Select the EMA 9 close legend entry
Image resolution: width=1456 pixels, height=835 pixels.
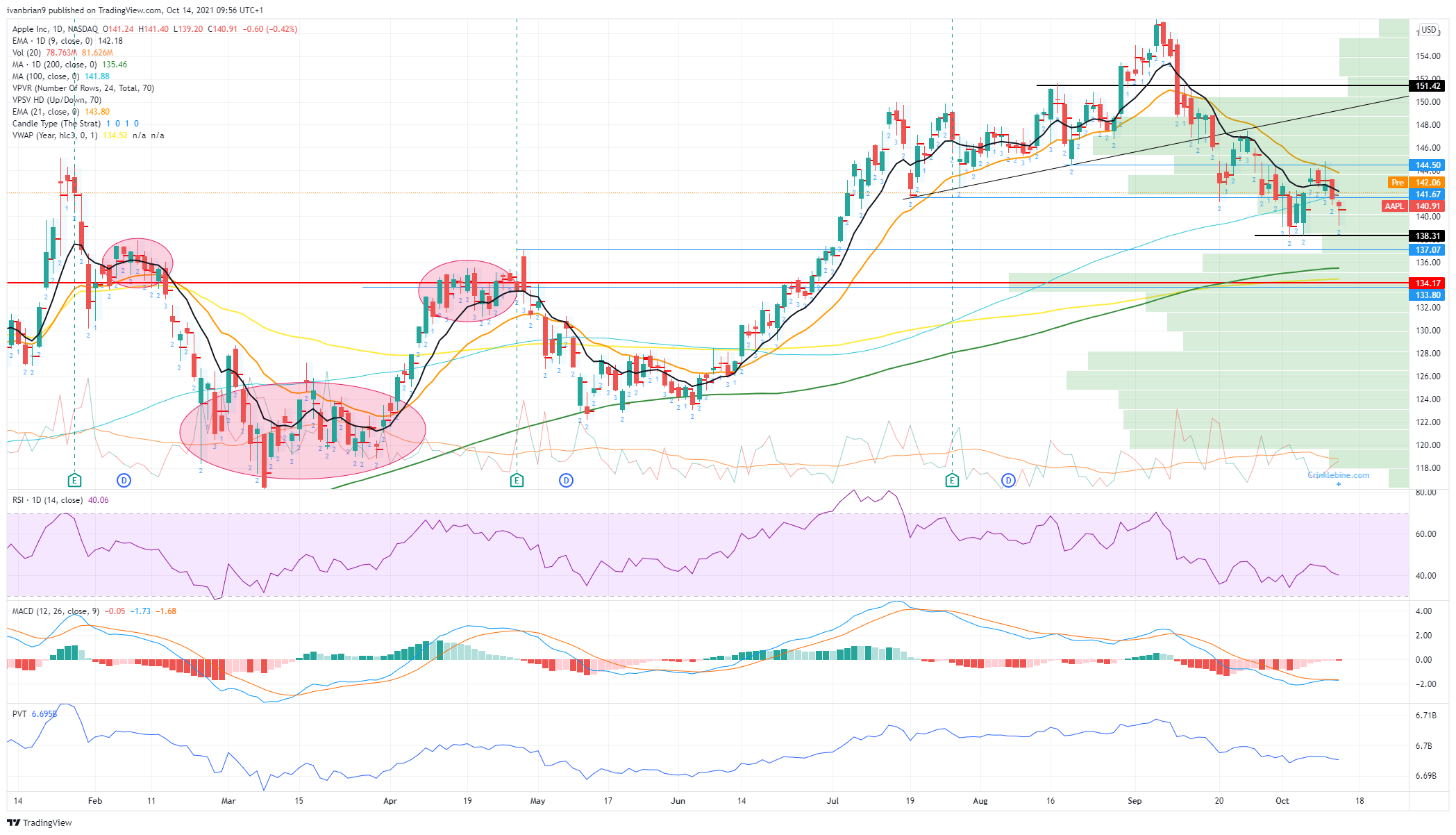click(x=67, y=41)
